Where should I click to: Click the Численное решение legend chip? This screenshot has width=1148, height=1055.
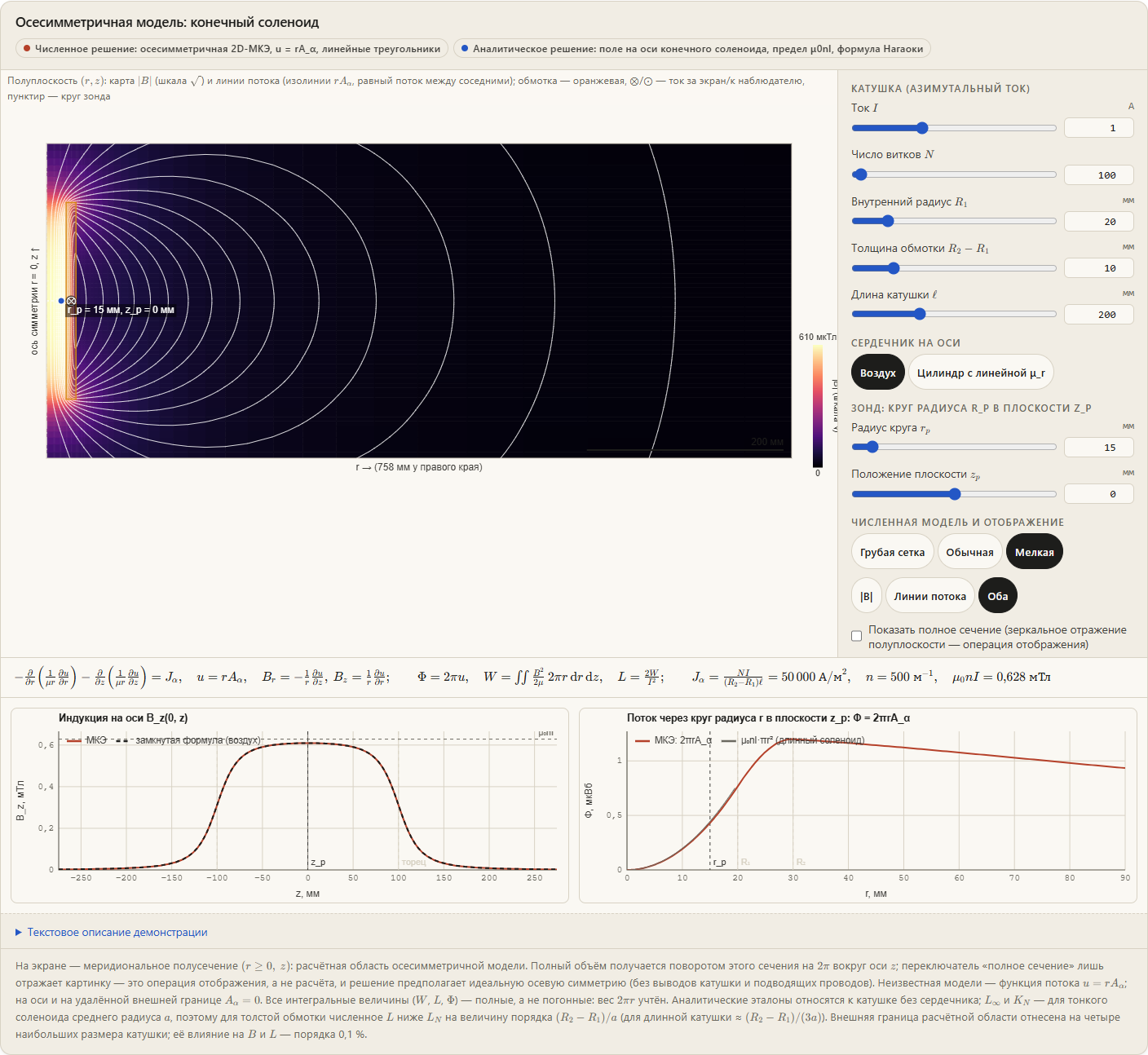(x=232, y=49)
